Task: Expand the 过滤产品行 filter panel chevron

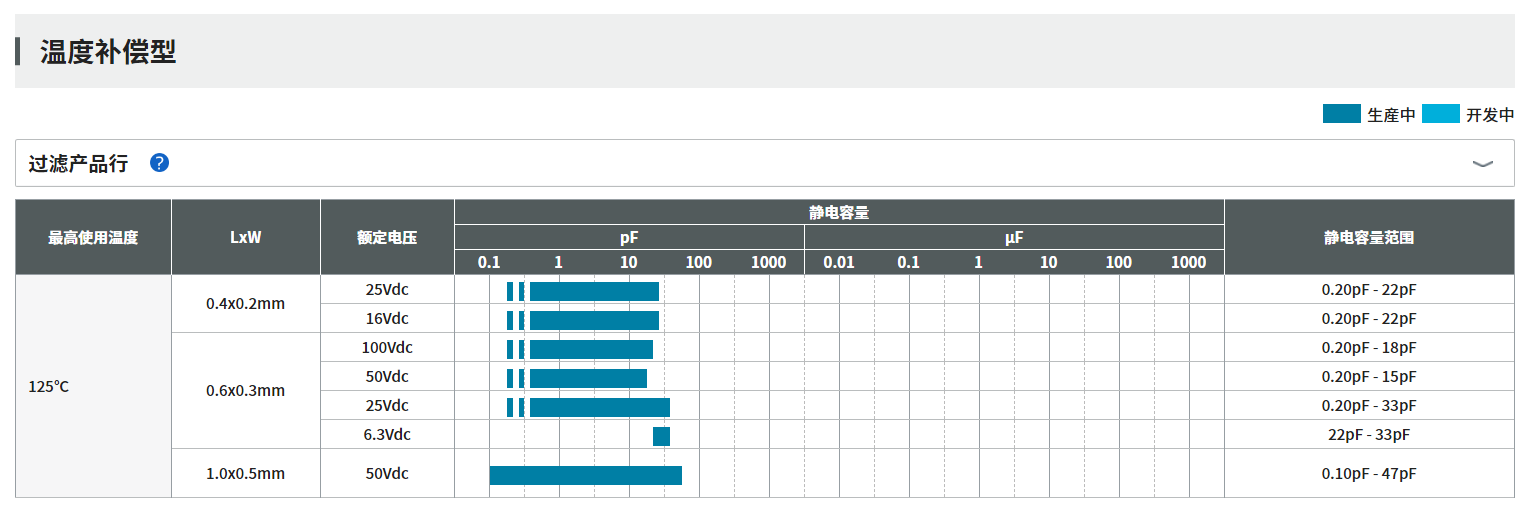Action: coord(1482,164)
